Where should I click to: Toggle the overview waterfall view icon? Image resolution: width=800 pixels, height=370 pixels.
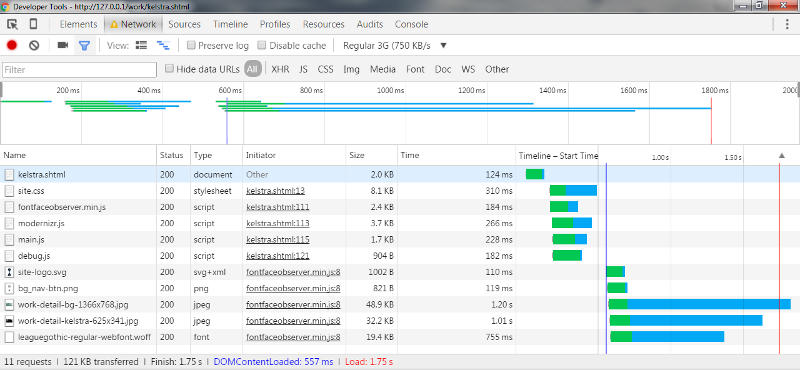coord(163,45)
